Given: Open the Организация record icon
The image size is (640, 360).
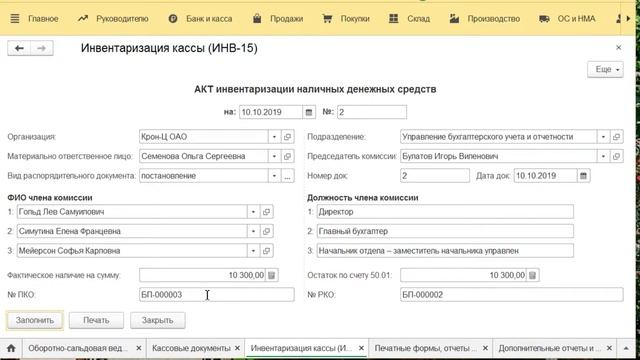Looking at the screenshot, I should coord(288,137).
